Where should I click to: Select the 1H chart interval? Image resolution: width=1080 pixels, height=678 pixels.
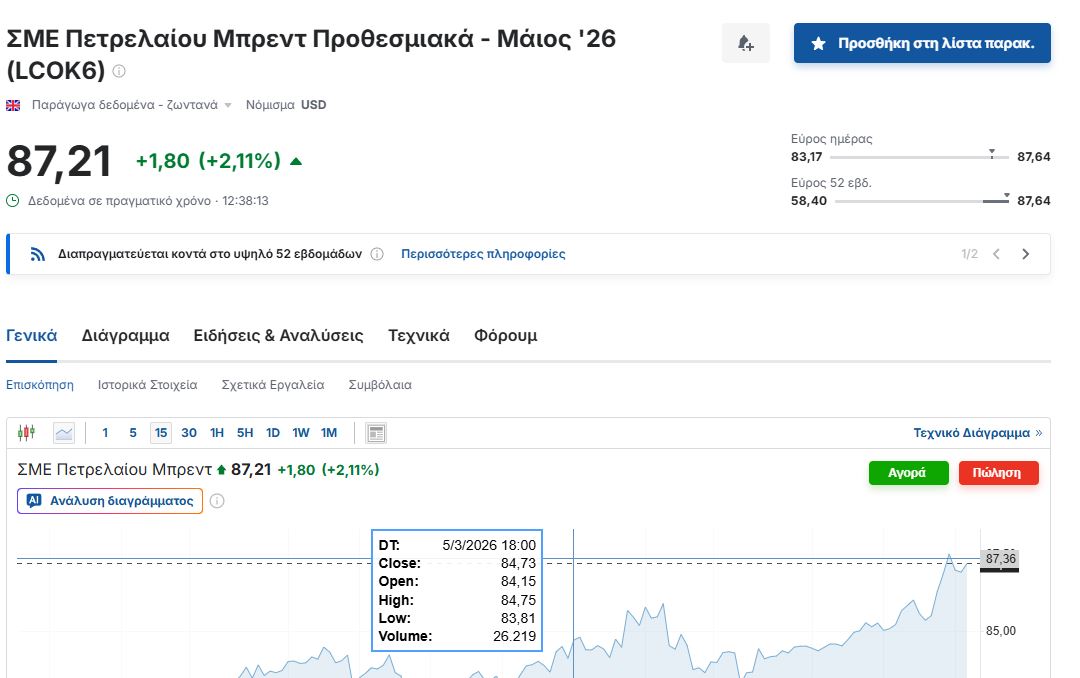(x=217, y=433)
